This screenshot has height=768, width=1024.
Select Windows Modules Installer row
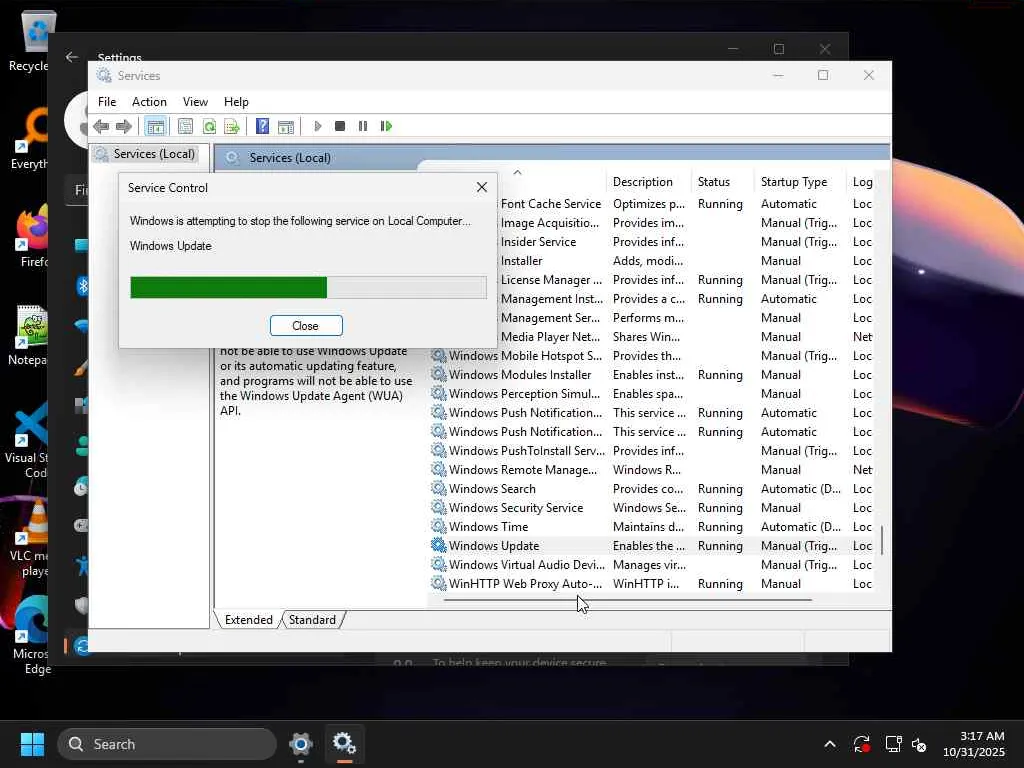652,375
